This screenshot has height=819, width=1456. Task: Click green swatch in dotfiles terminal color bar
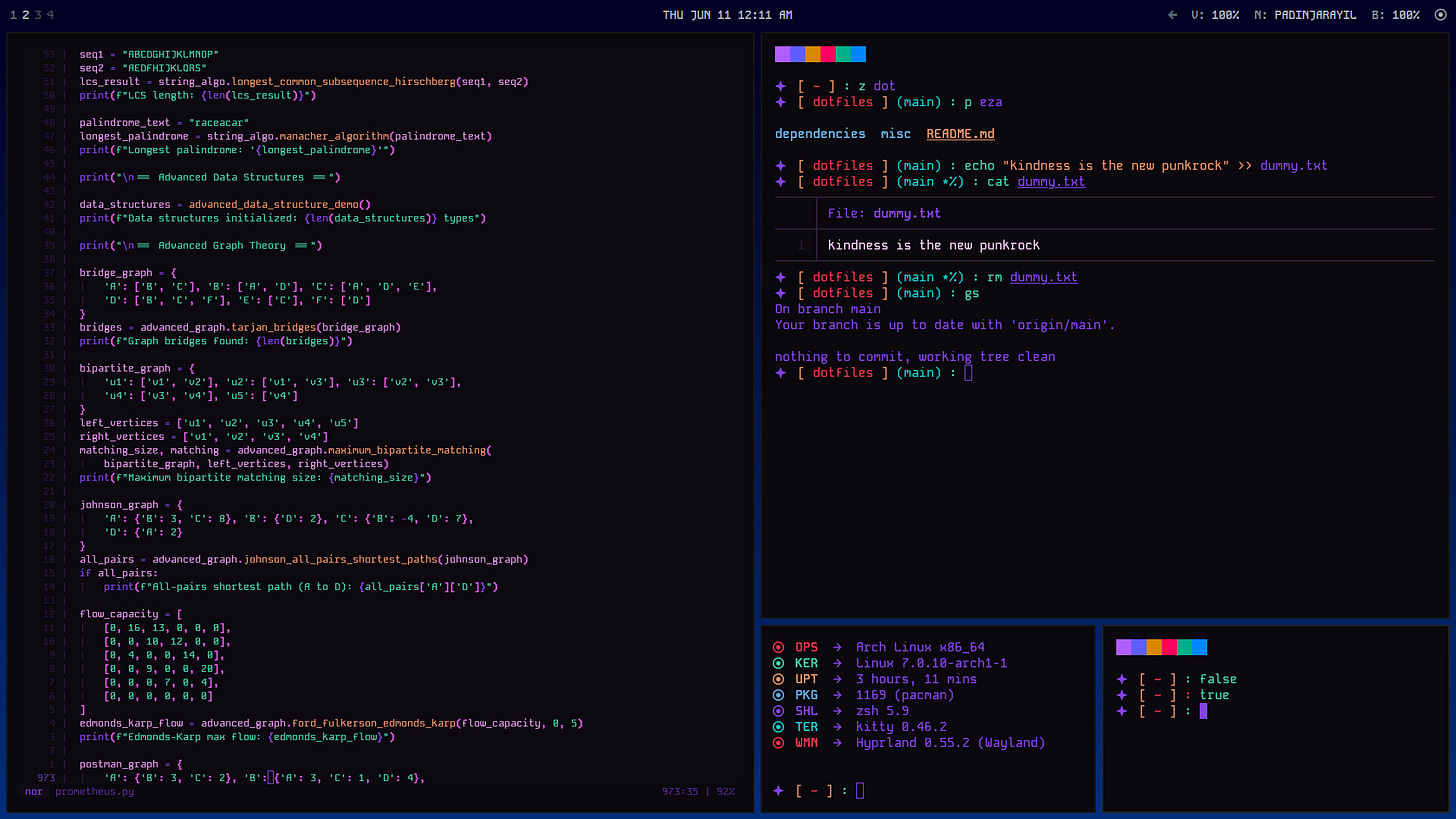tap(843, 54)
